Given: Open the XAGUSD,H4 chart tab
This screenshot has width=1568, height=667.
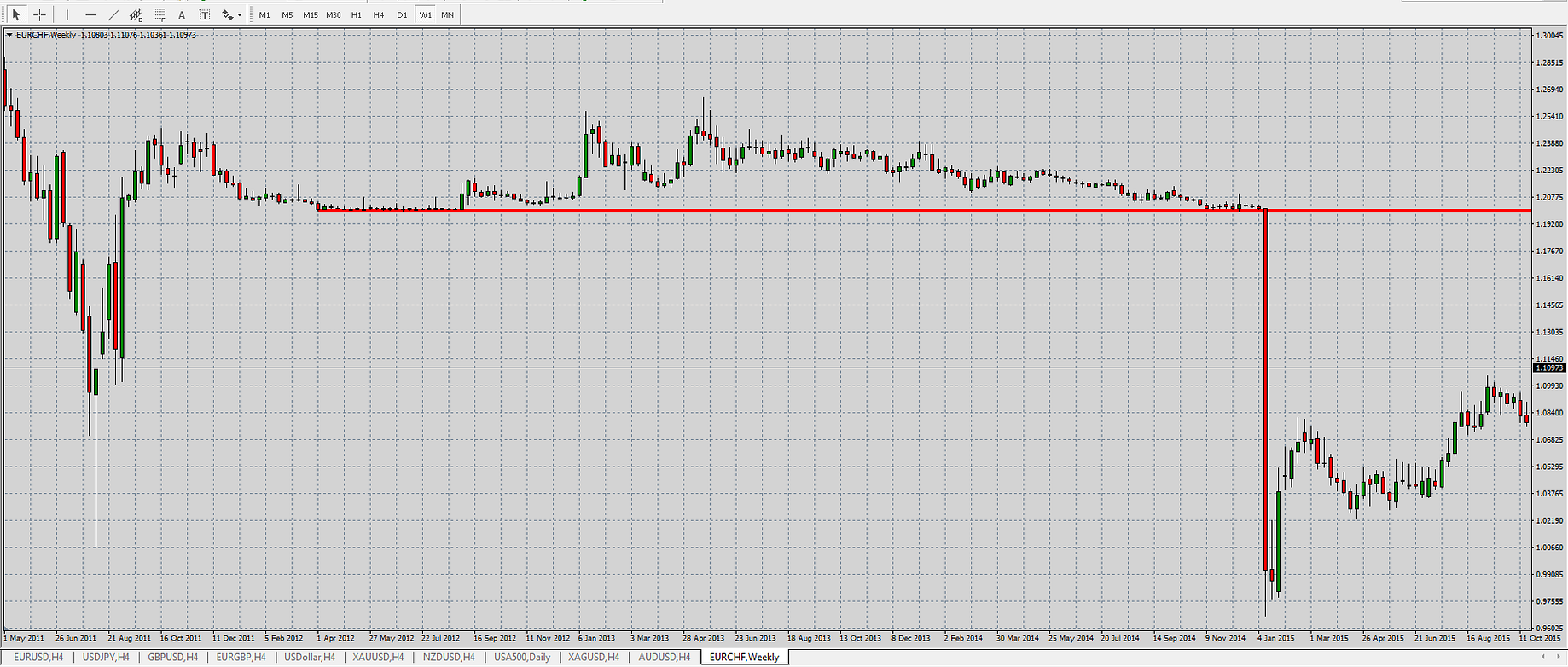Looking at the screenshot, I should pyautogui.click(x=594, y=657).
